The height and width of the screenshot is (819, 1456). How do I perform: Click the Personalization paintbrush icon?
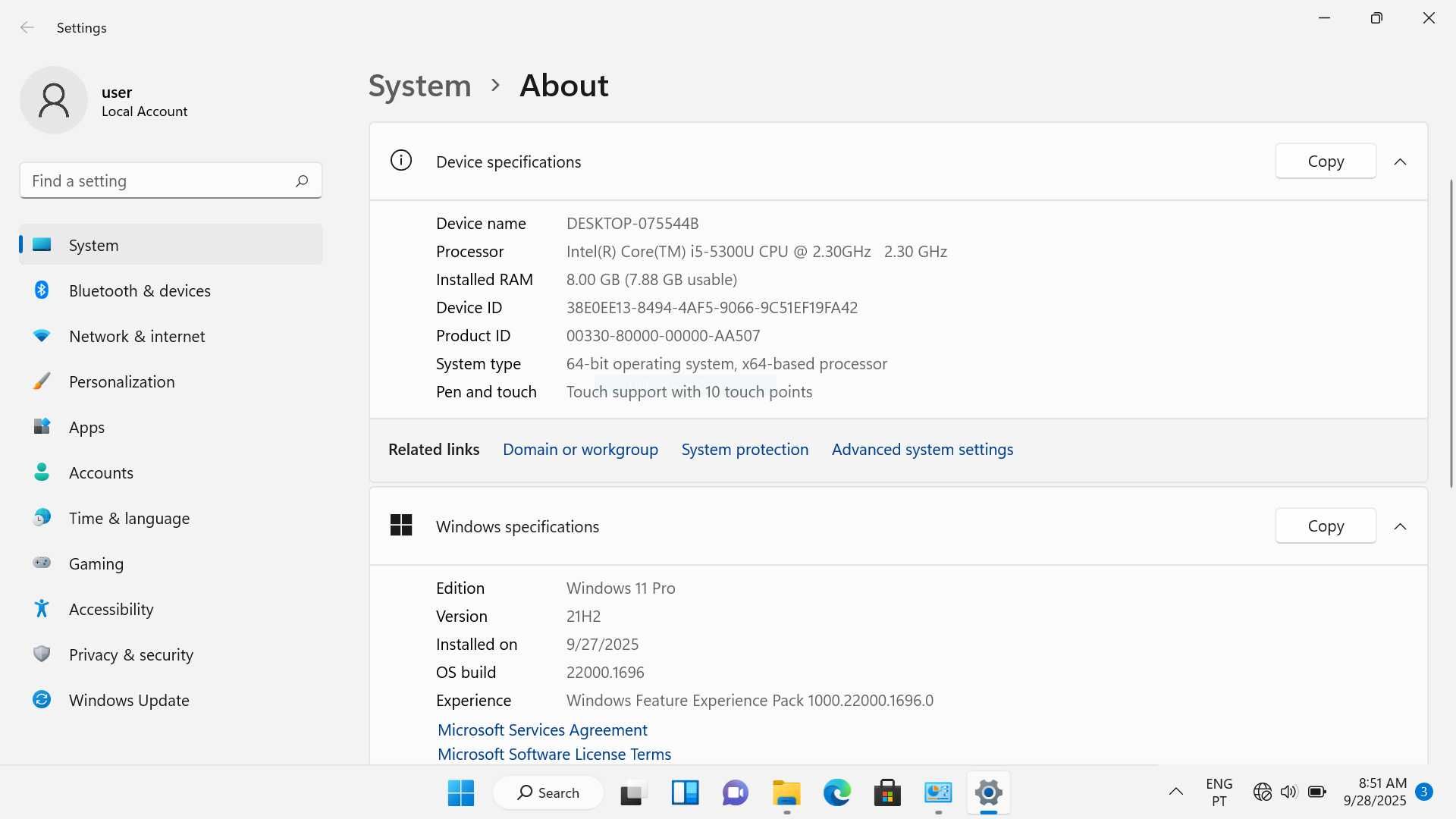coord(42,381)
